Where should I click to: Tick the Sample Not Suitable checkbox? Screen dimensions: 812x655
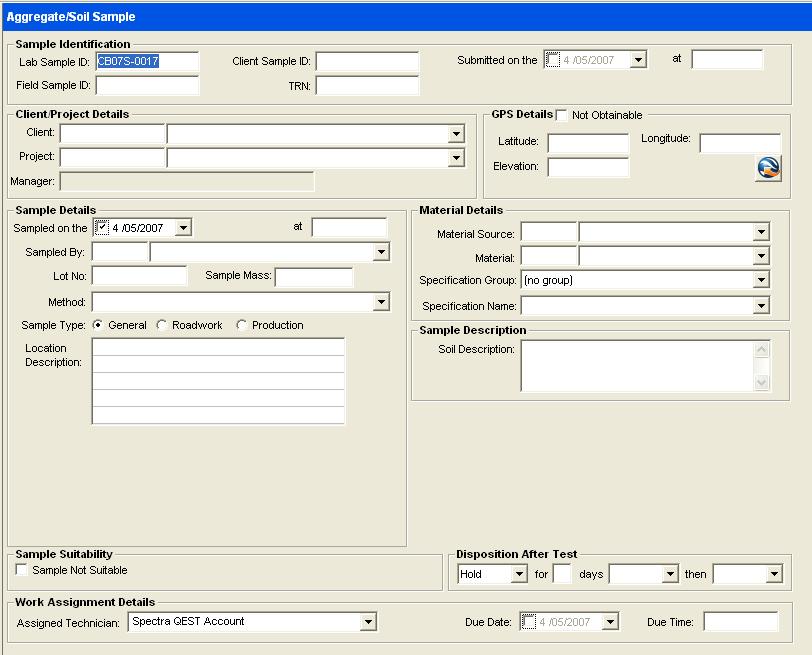tap(22, 570)
